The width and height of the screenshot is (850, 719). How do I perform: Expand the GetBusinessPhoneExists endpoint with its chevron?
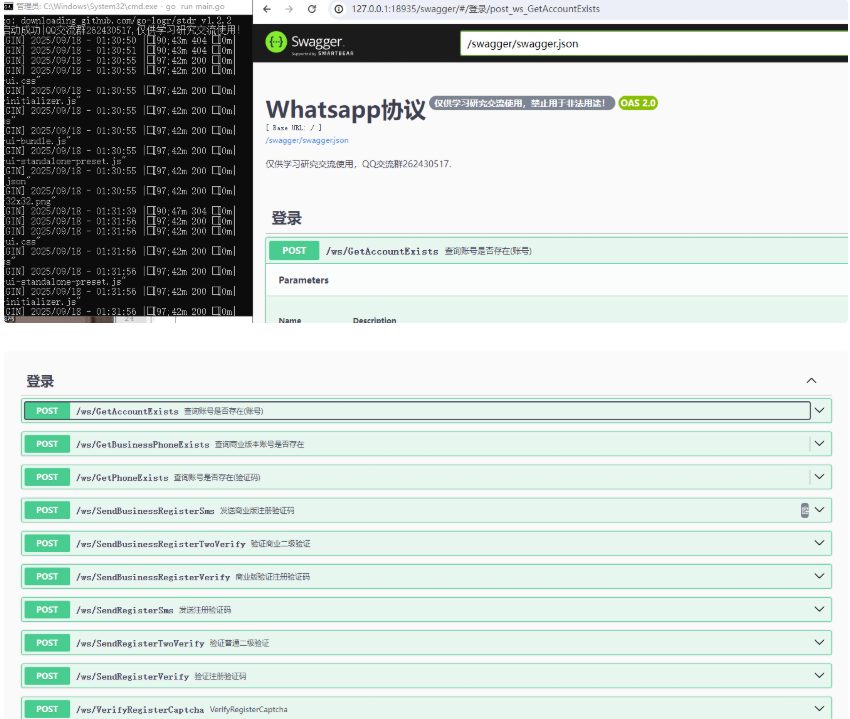[820, 444]
